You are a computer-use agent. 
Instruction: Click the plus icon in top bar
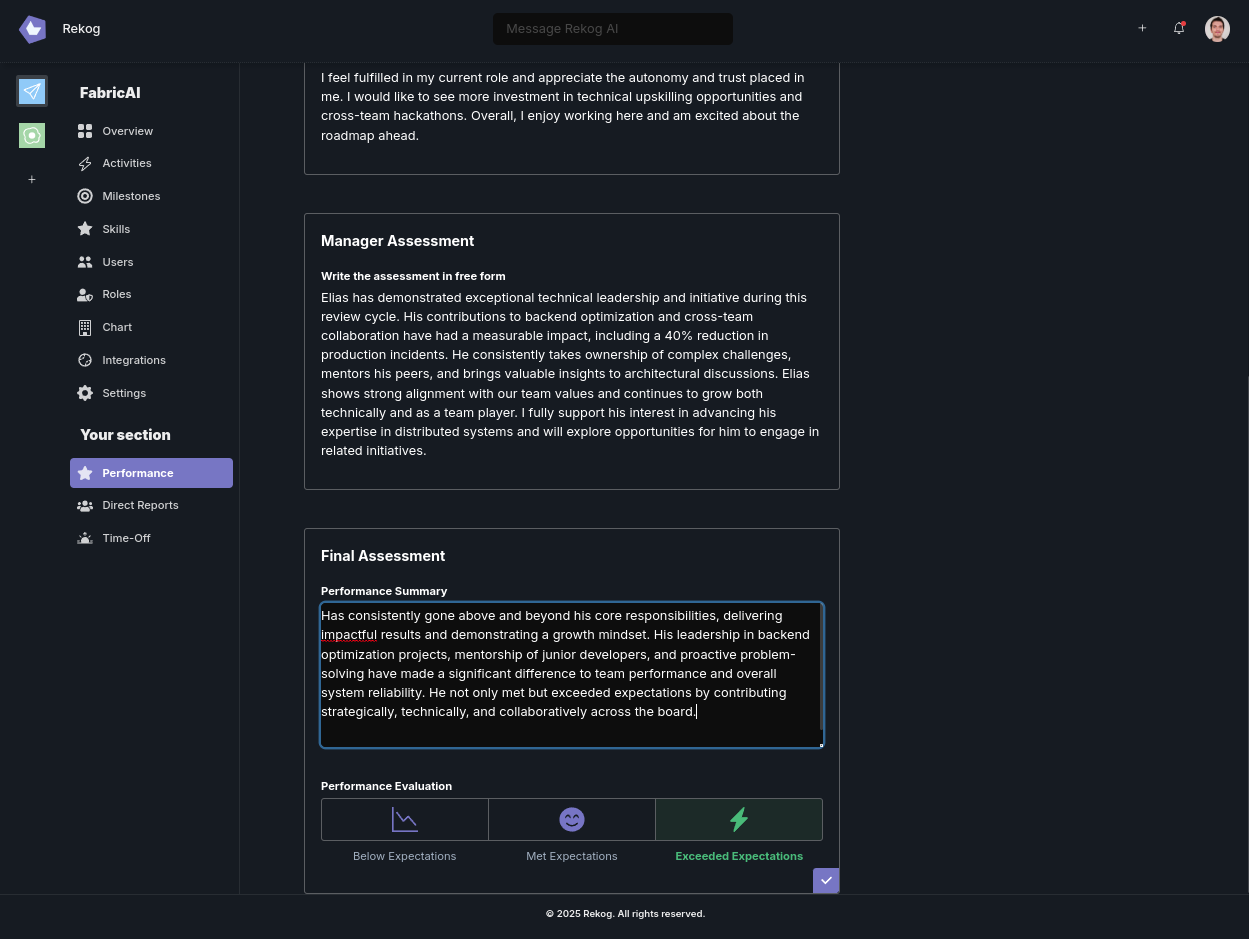point(1142,28)
